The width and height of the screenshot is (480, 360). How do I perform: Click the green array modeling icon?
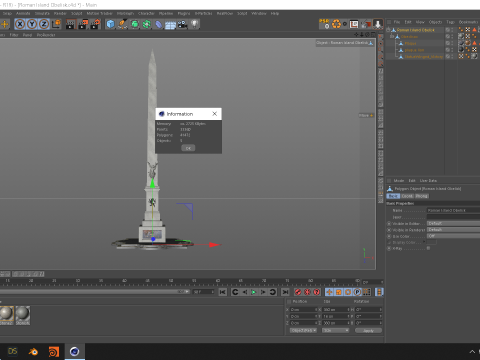click(147, 24)
